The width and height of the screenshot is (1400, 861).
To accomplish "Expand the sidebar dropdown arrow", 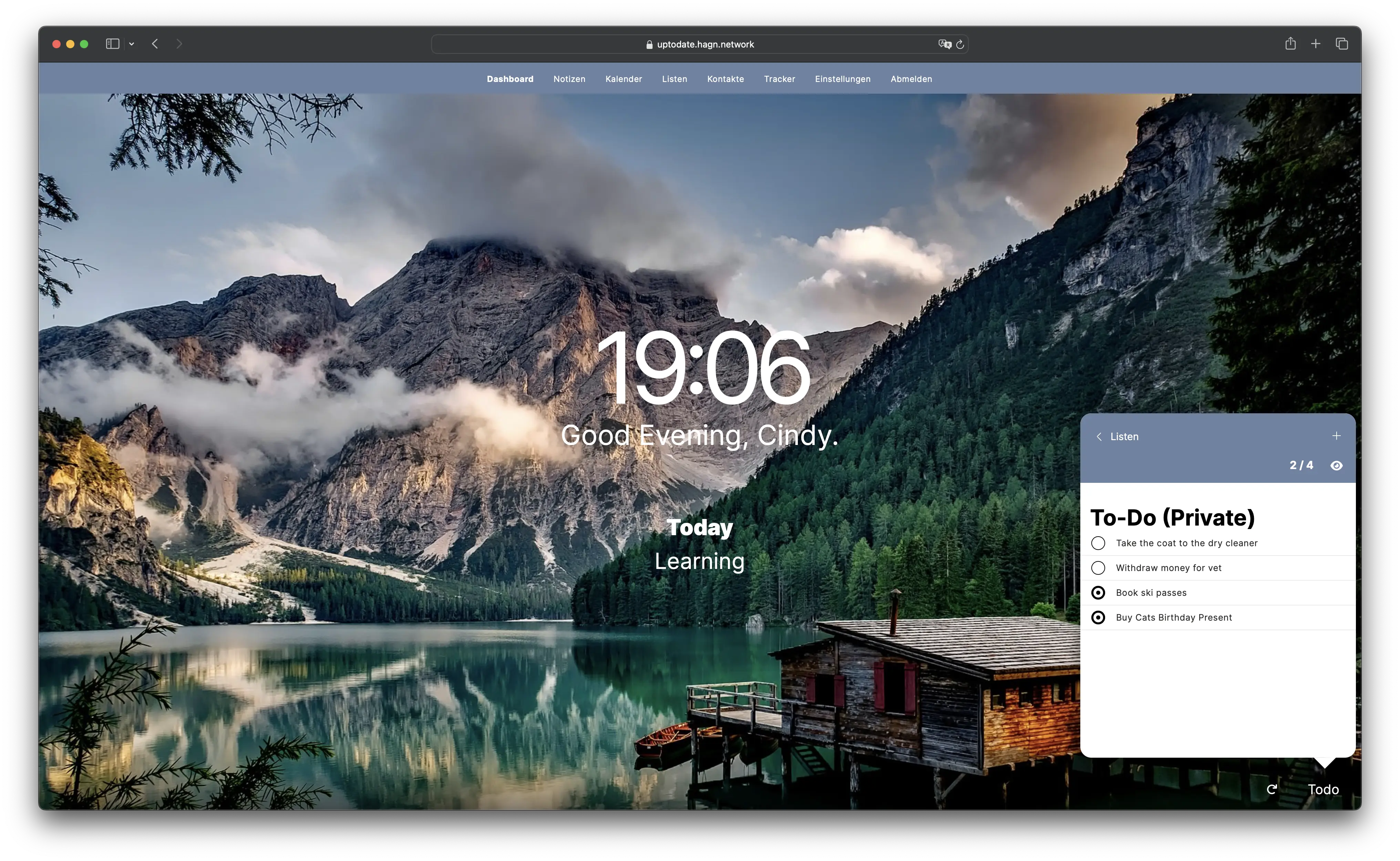I will click(132, 44).
